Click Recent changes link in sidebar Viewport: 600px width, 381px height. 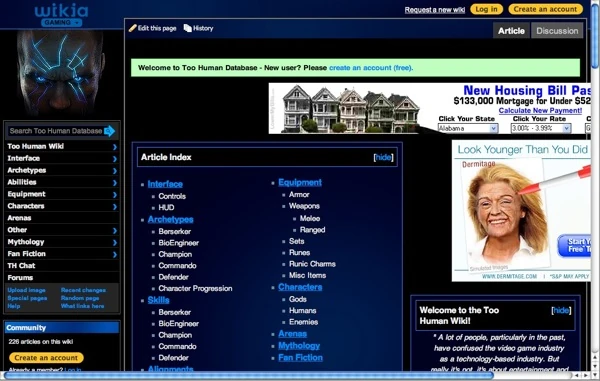[x=83, y=290]
